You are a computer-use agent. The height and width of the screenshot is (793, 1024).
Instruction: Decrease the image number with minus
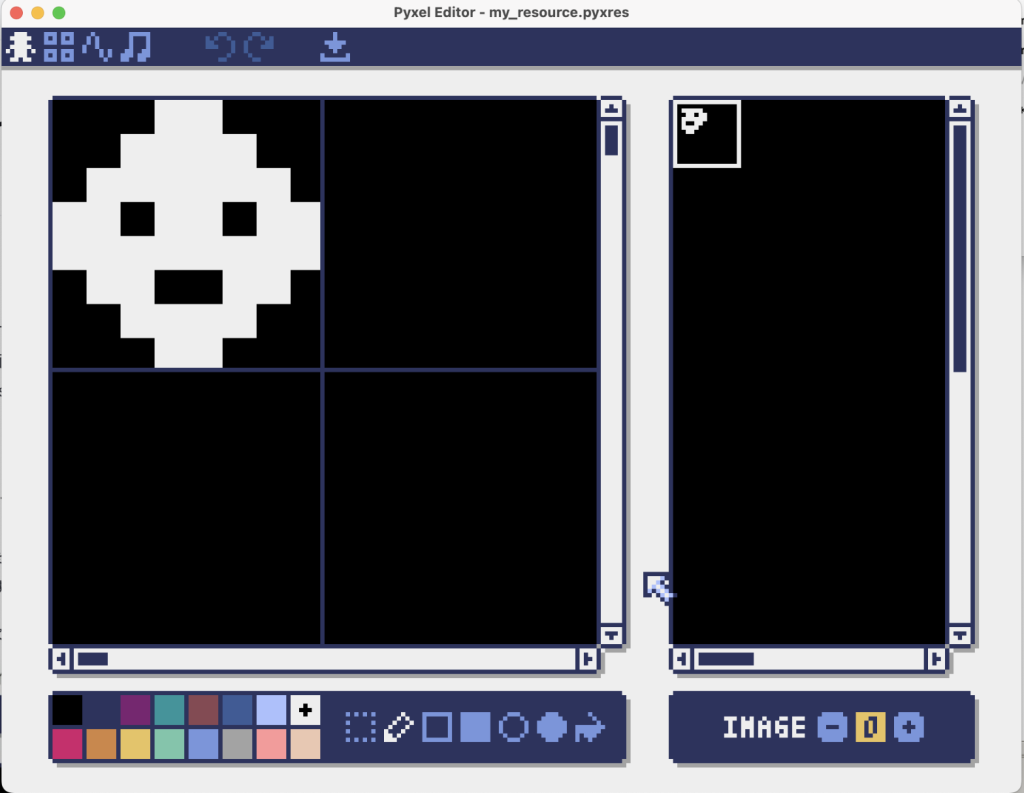coord(832,727)
